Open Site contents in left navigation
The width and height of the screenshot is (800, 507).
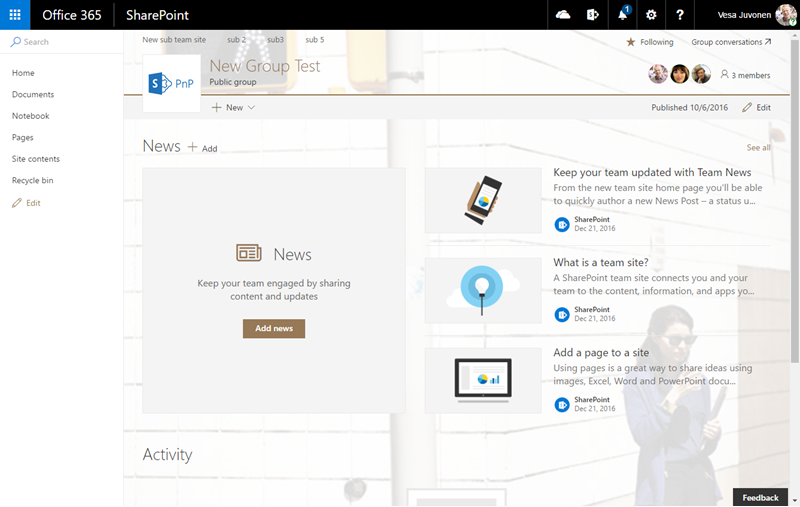[x=36, y=159]
